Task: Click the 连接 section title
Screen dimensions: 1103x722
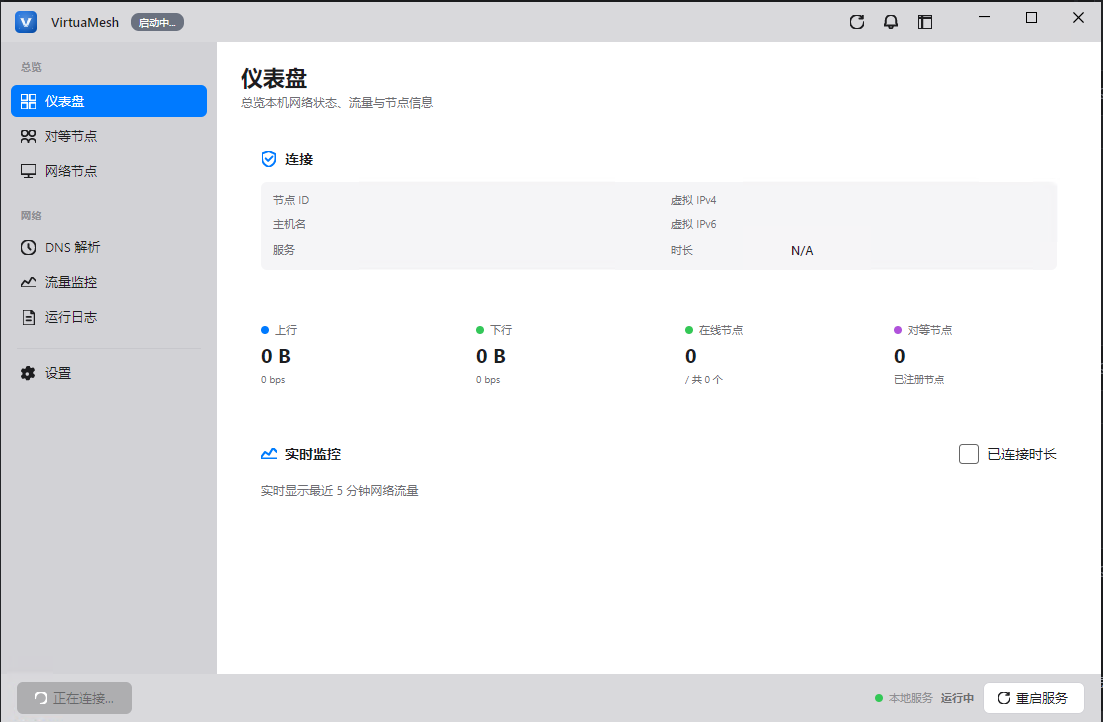Action: [x=299, y=160]
